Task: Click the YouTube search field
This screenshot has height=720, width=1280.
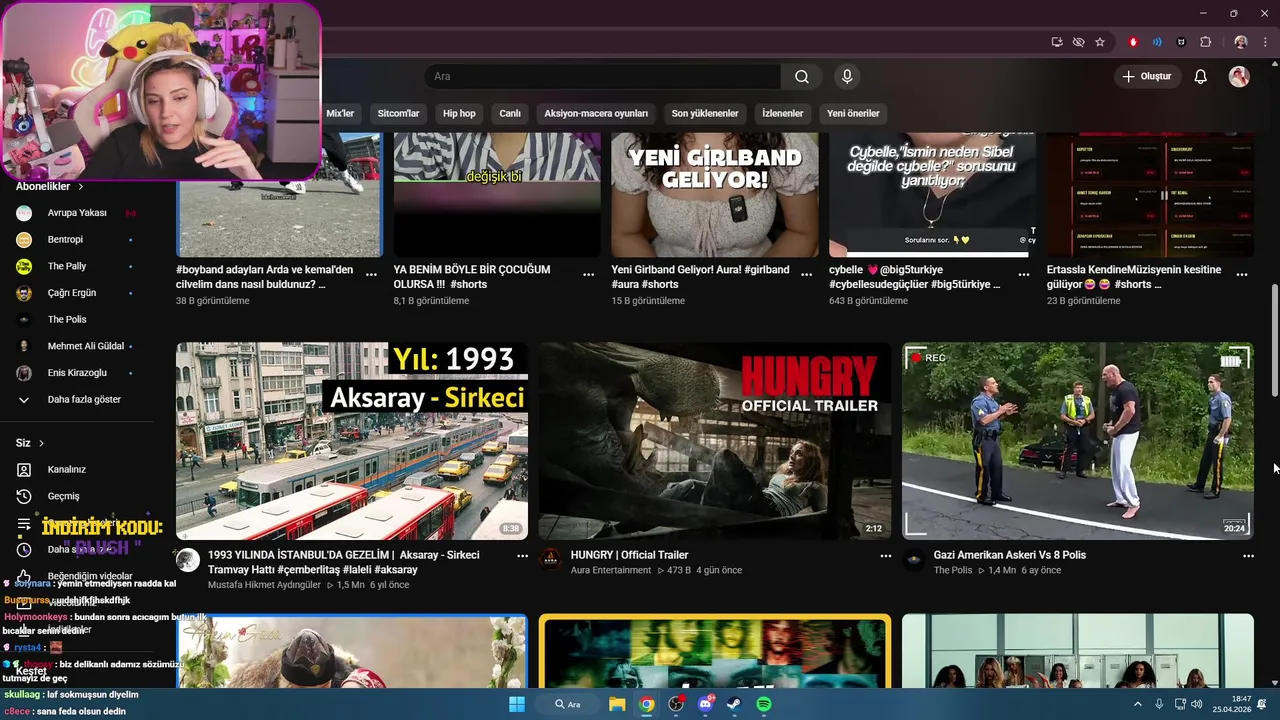Action: (603, 77)
